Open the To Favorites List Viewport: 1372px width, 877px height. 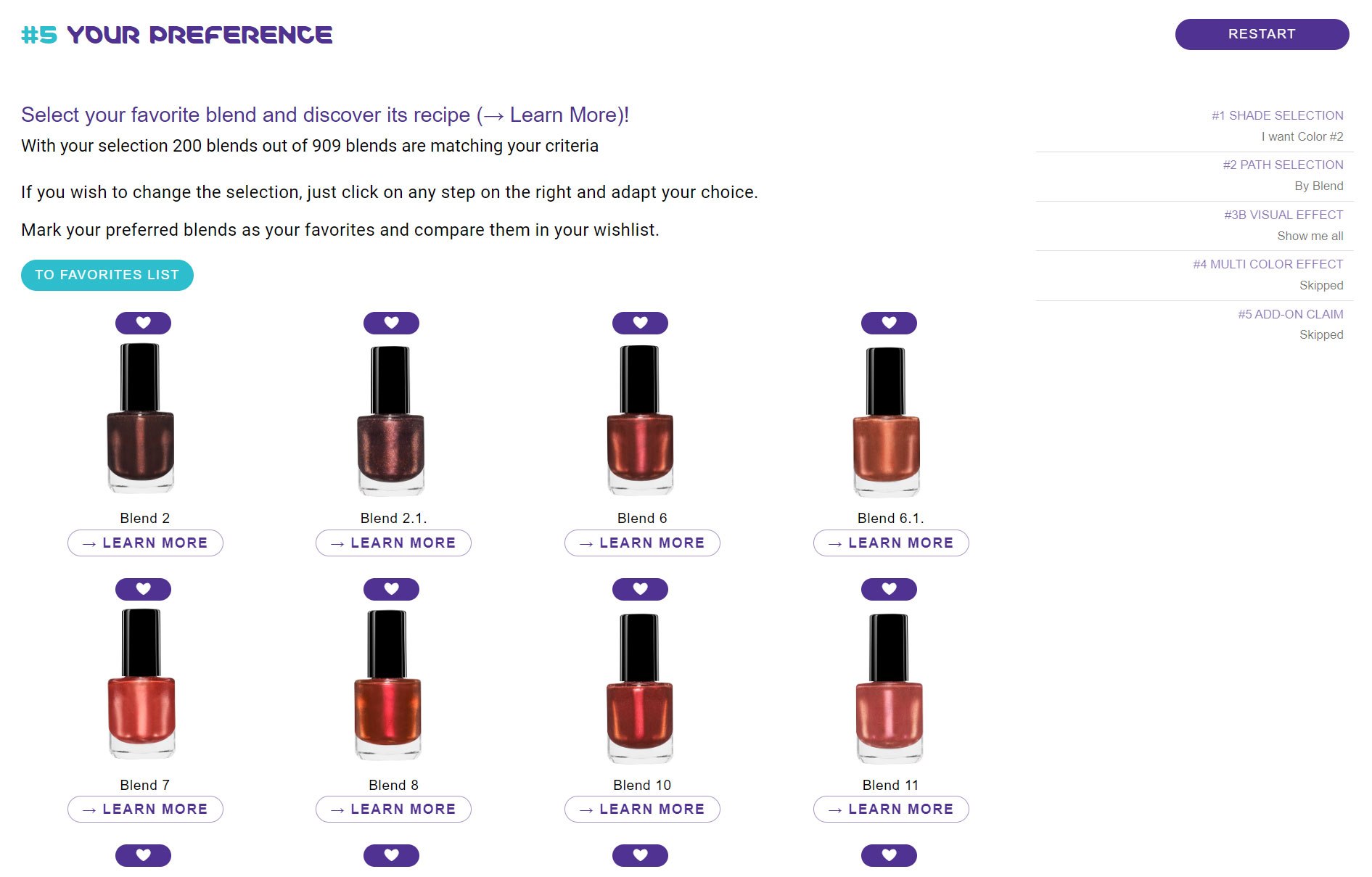(107, 275)
